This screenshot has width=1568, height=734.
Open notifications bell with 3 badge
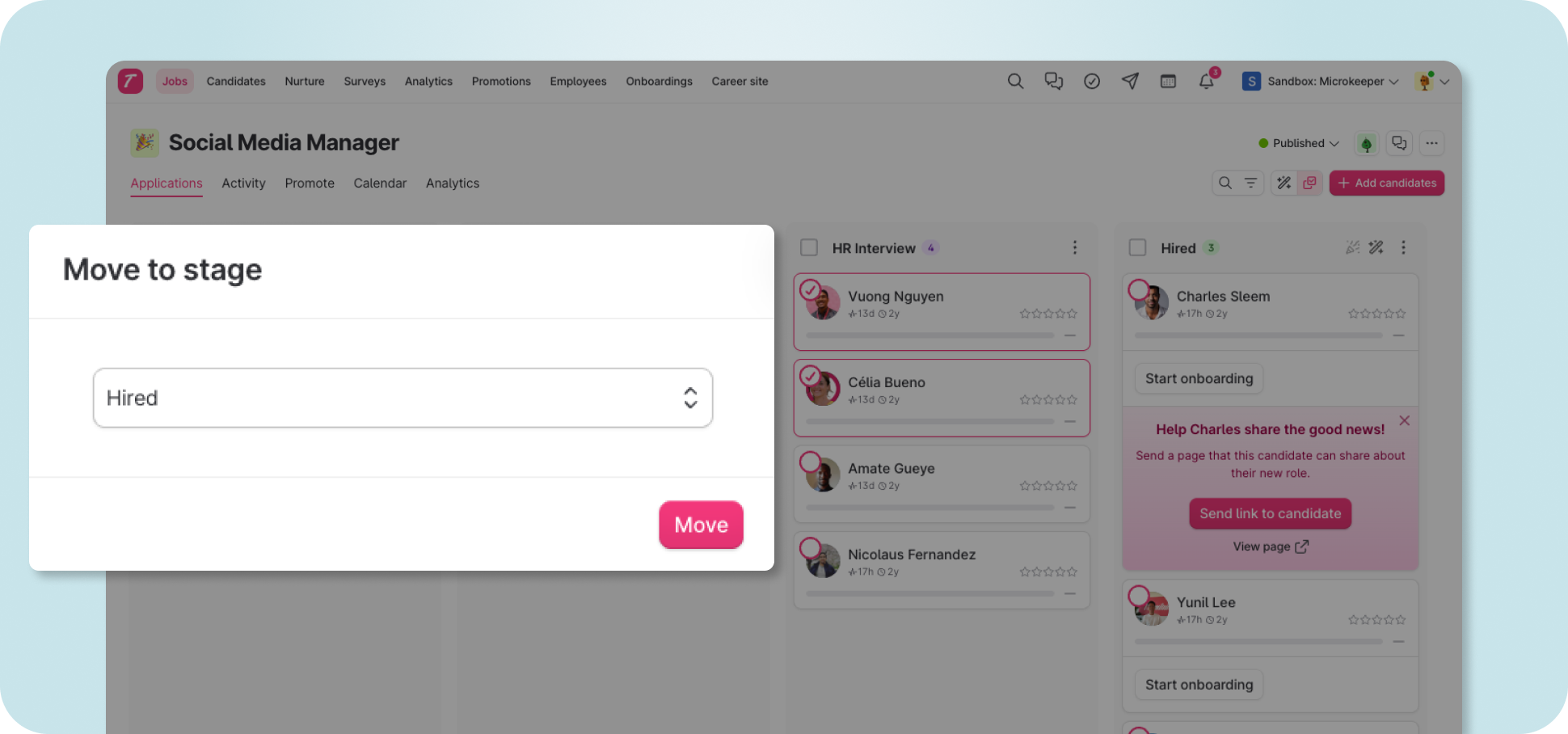(1207, 81)
